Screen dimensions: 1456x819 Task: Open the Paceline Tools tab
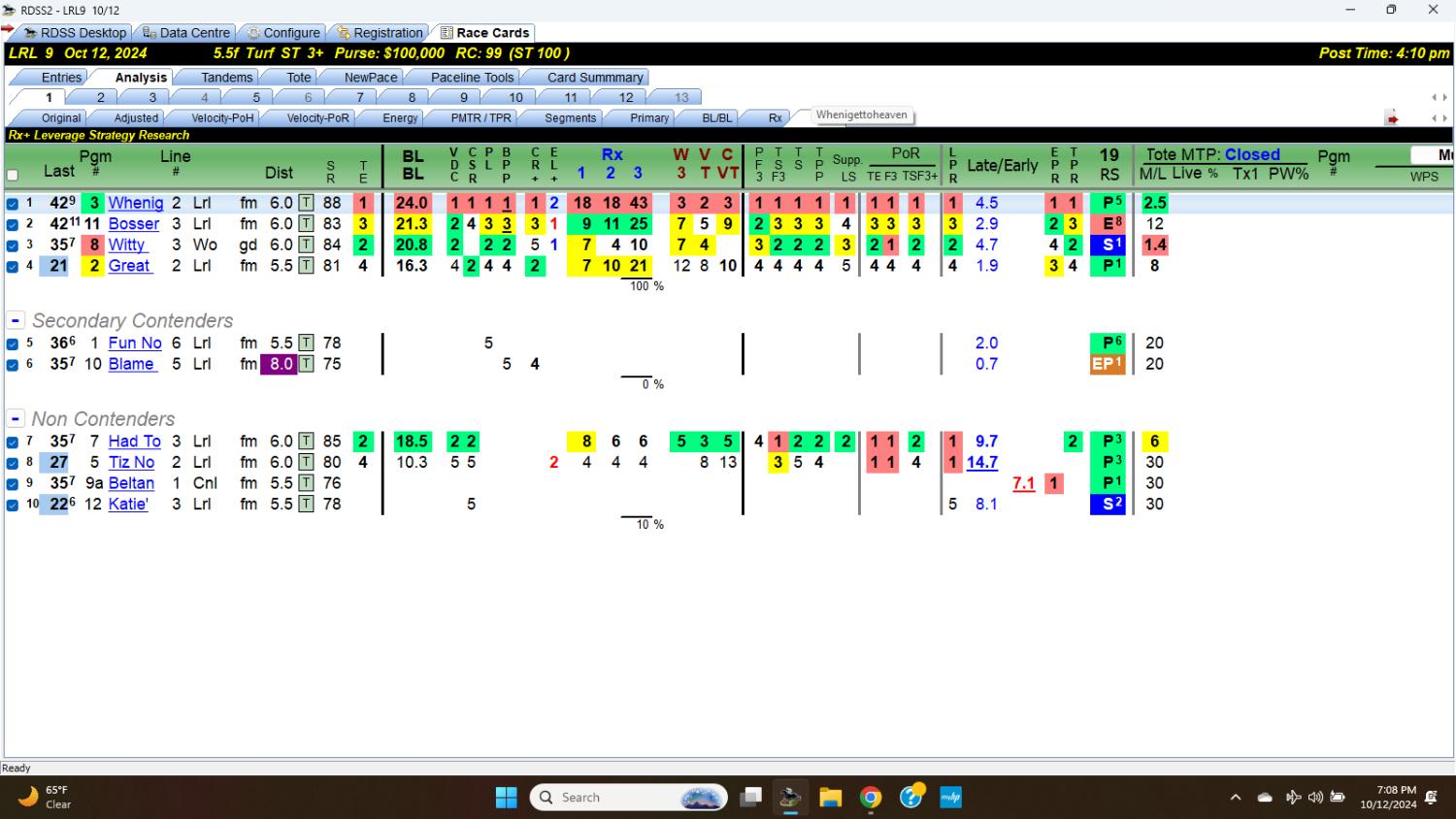tap(472, 78)
